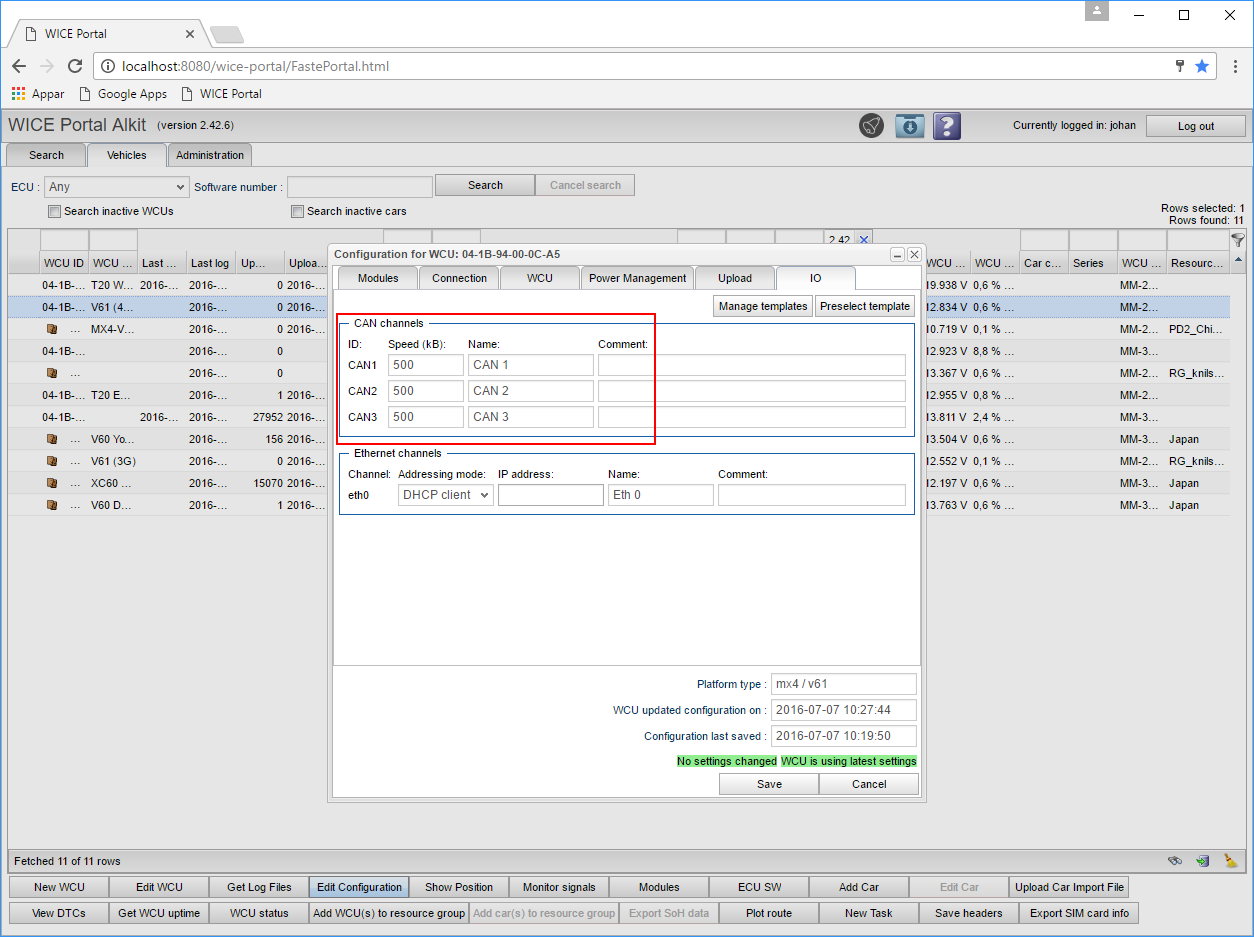This screenshot has width=1254, height=937.
Task: Click the CAN1 Speed input field
Action: [425, 365]
